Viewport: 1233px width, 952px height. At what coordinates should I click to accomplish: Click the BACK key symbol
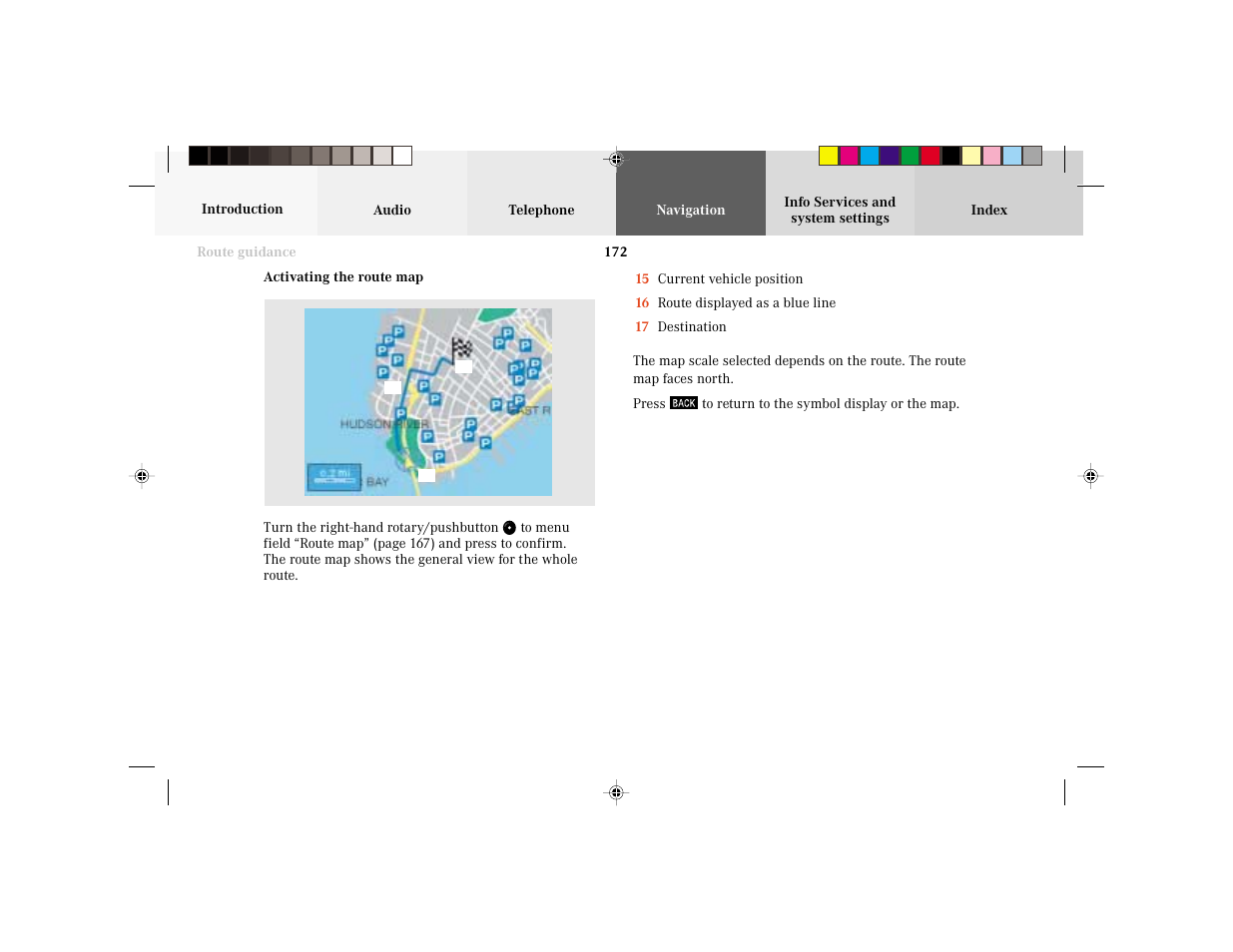point(684,403)
